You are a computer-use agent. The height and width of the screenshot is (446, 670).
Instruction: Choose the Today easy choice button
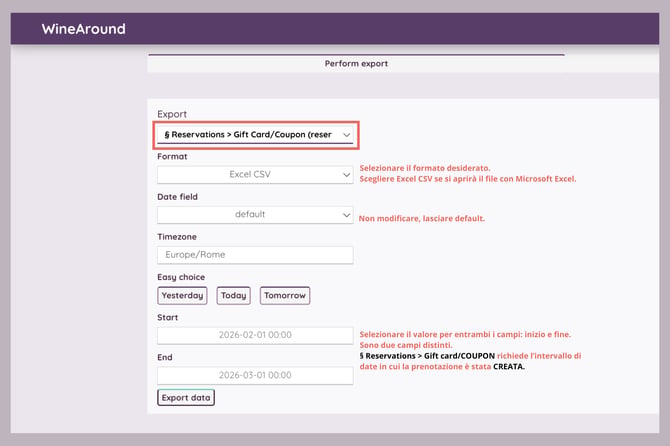(x=233, y=296)
